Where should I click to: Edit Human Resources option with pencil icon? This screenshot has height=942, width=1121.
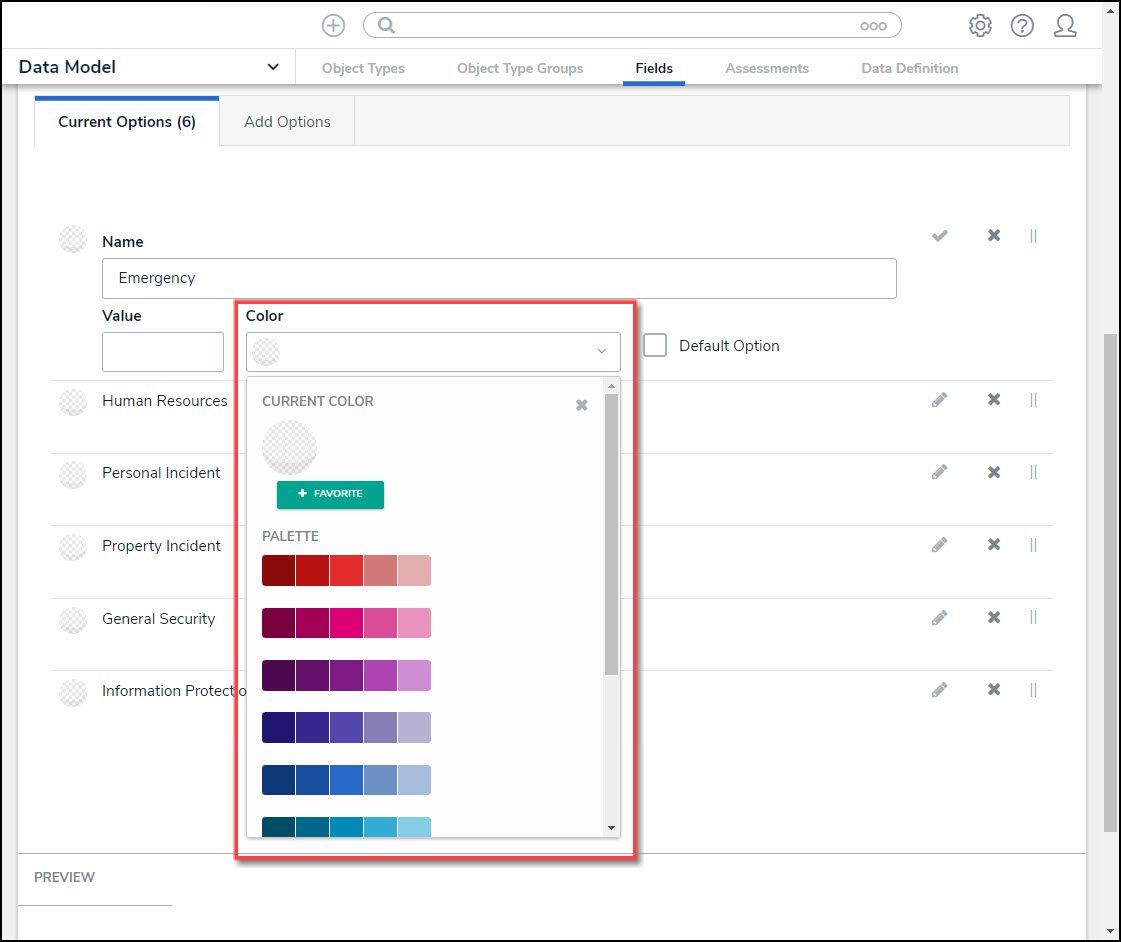(939, 400)
